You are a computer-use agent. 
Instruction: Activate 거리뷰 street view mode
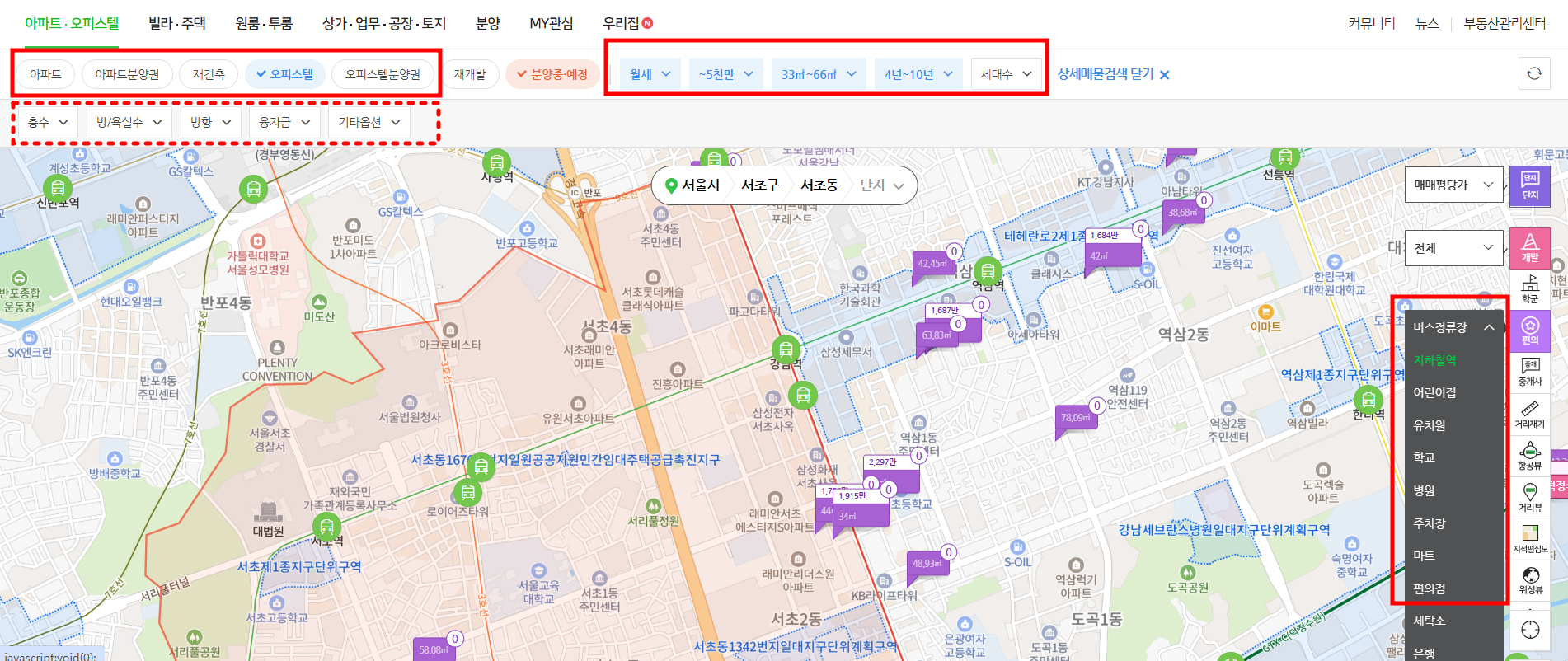pos(1530,498)
